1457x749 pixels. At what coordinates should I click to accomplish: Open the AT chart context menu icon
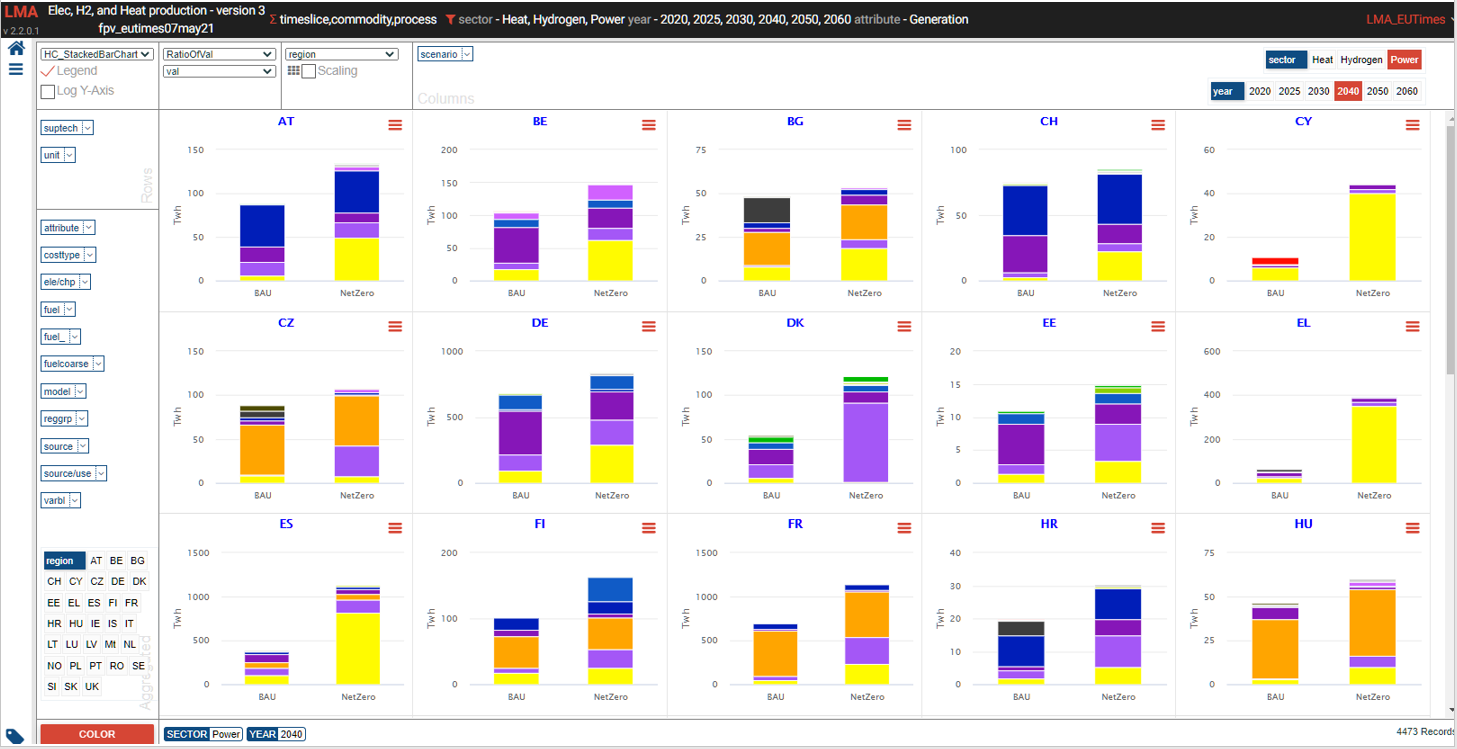point(395,124)
